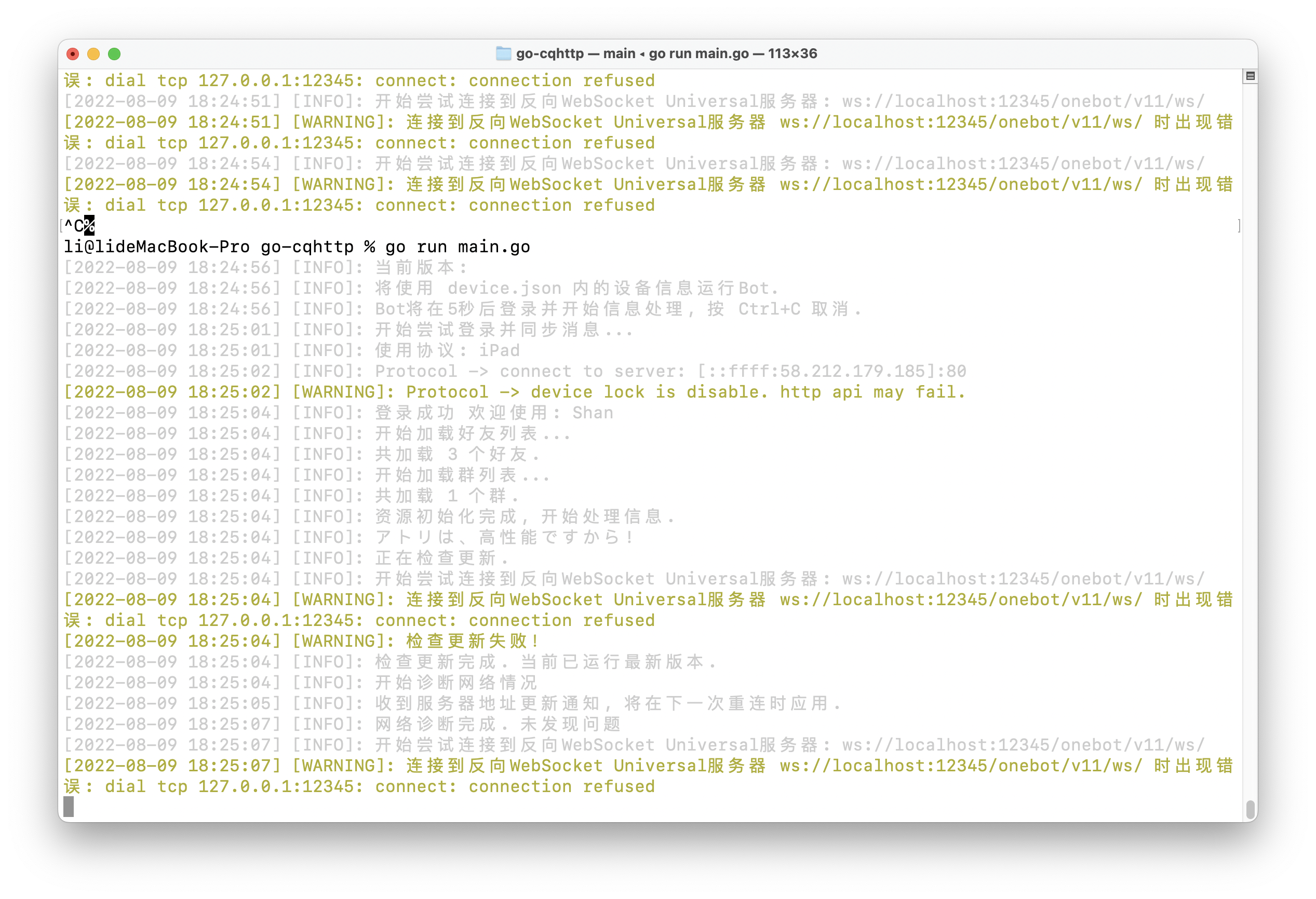
Task: Click the right mark bracket on ^C line
Action: (1239, 225)
